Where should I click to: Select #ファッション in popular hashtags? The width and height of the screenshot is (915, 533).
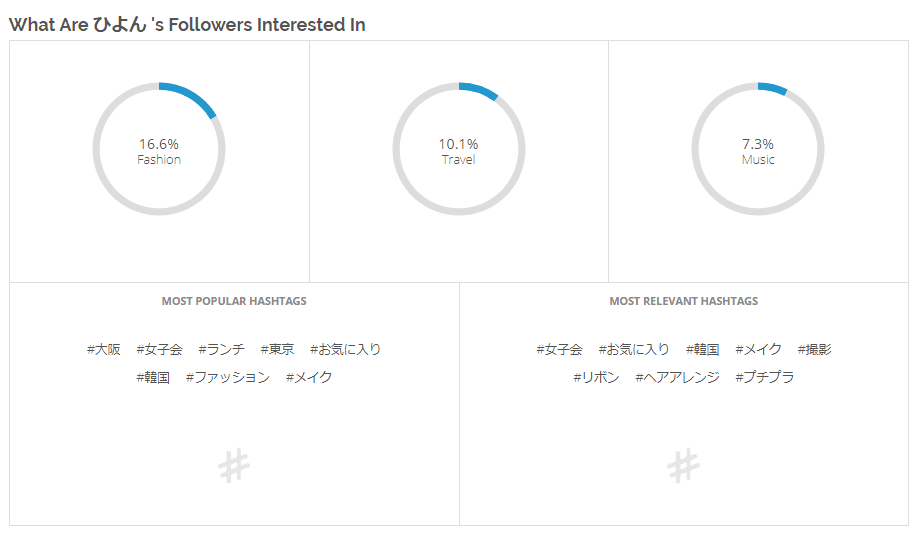pyautogui.click(x=228, y=378)
